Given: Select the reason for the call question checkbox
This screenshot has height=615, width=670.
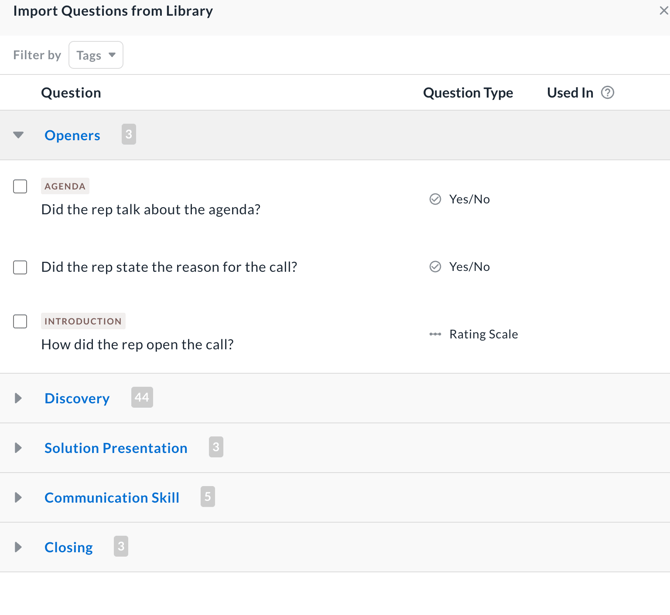Looking at the screenshot, I should 20,267.
